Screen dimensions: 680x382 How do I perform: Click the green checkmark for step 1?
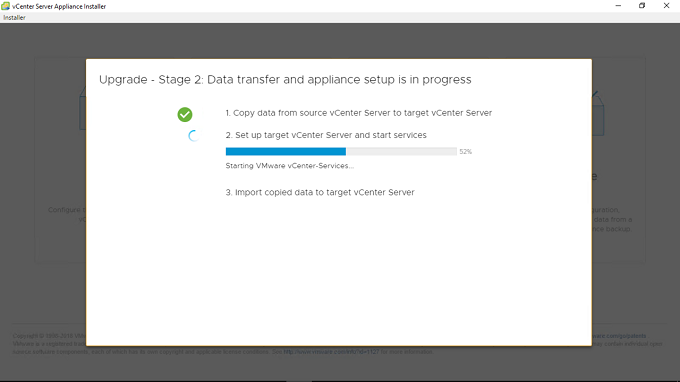coord(185,114)
